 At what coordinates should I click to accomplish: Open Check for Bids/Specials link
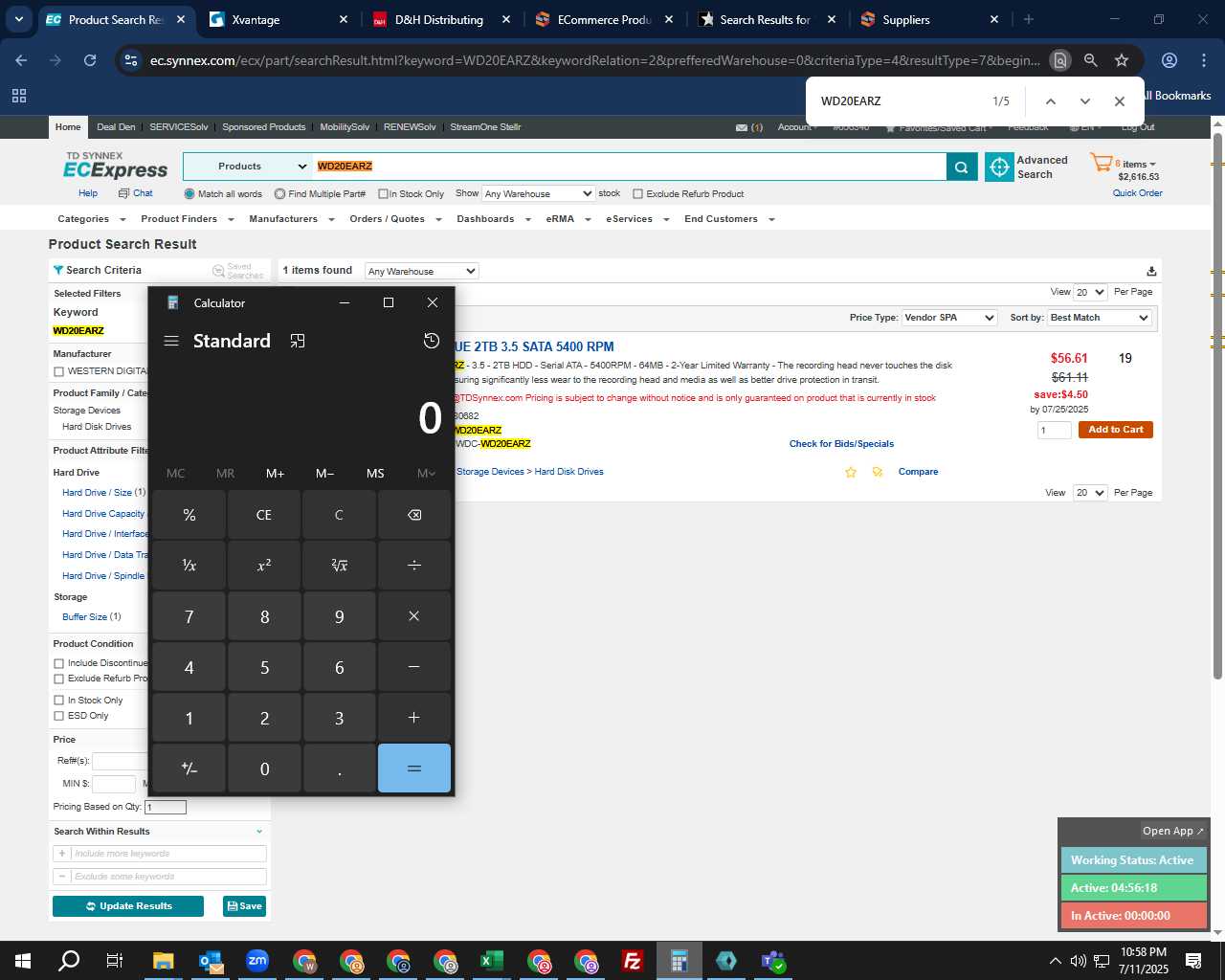841,444
